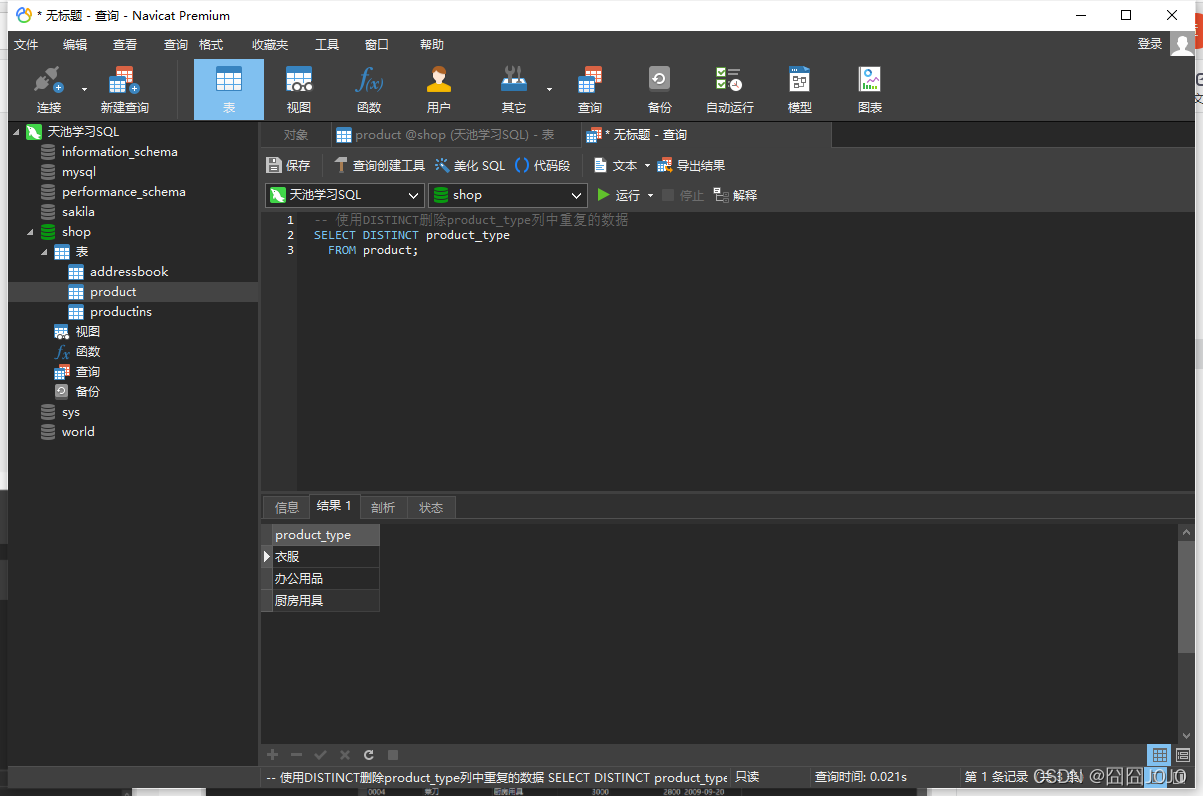Collapse the shop database node
This screenshot has height=796, width=1203.
click(30, 232)
